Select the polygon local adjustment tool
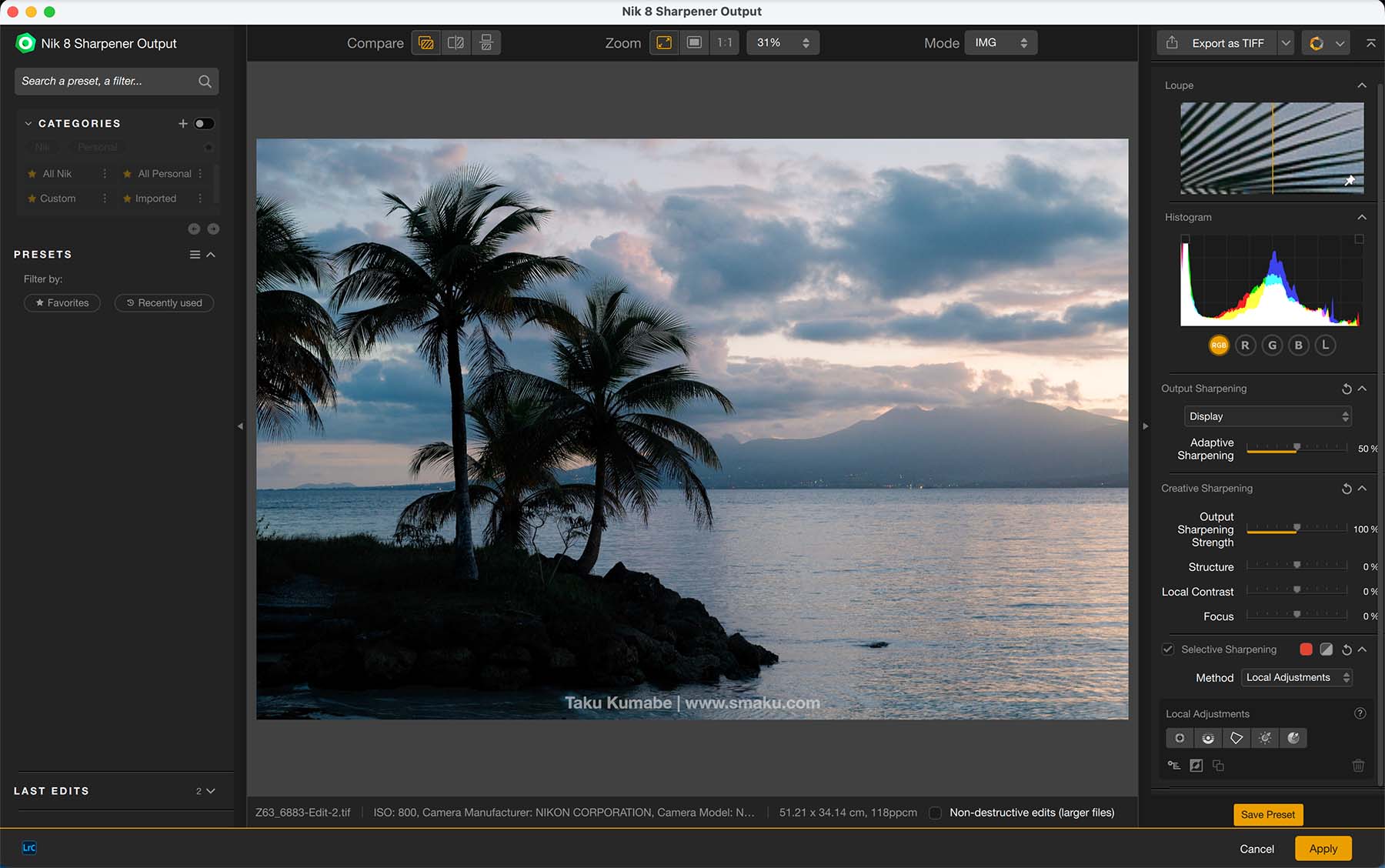 [x=1236, y=738]
